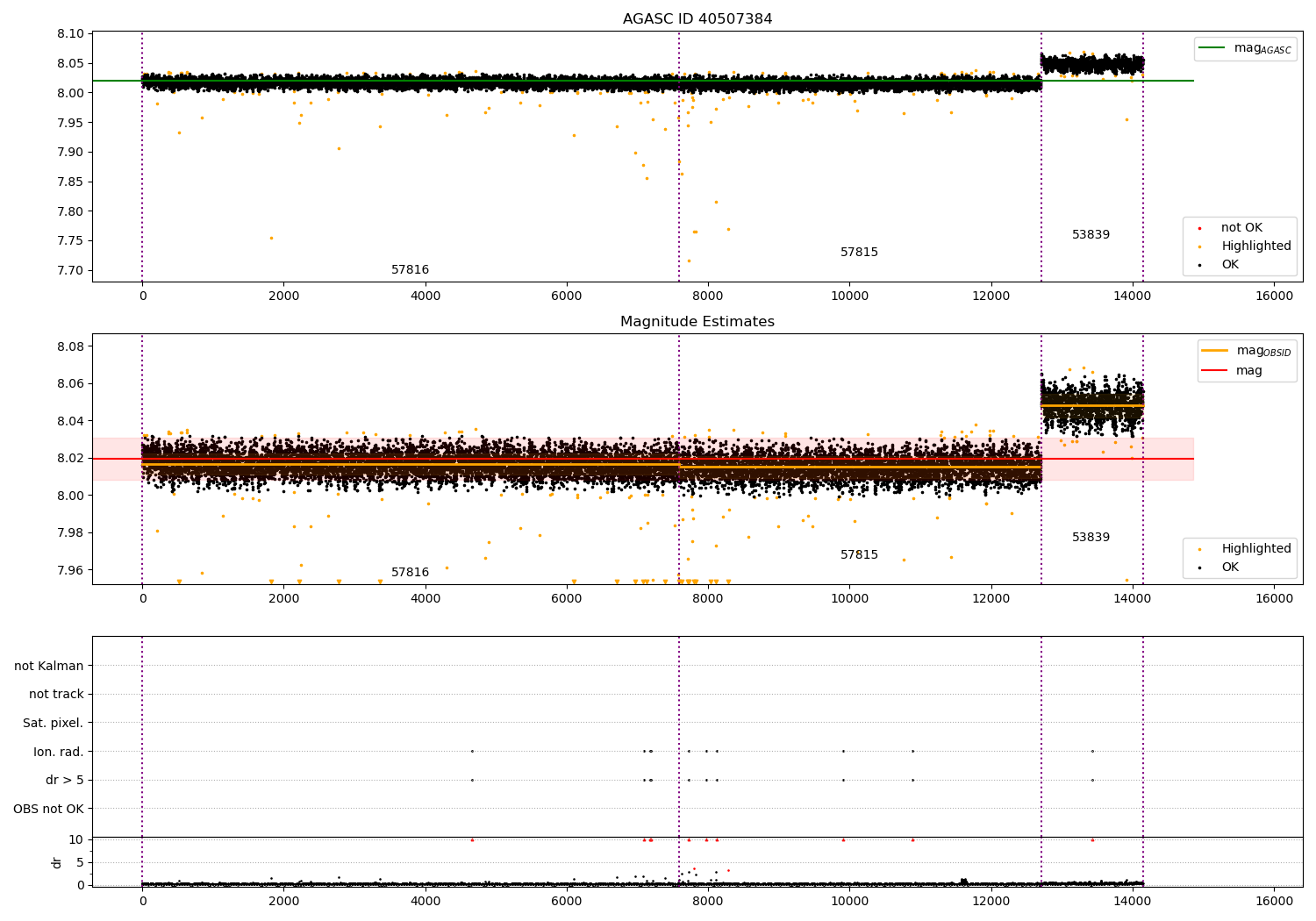Click the 10 tick on the dr axis
Screen dimensions: 1316x921
76,839
